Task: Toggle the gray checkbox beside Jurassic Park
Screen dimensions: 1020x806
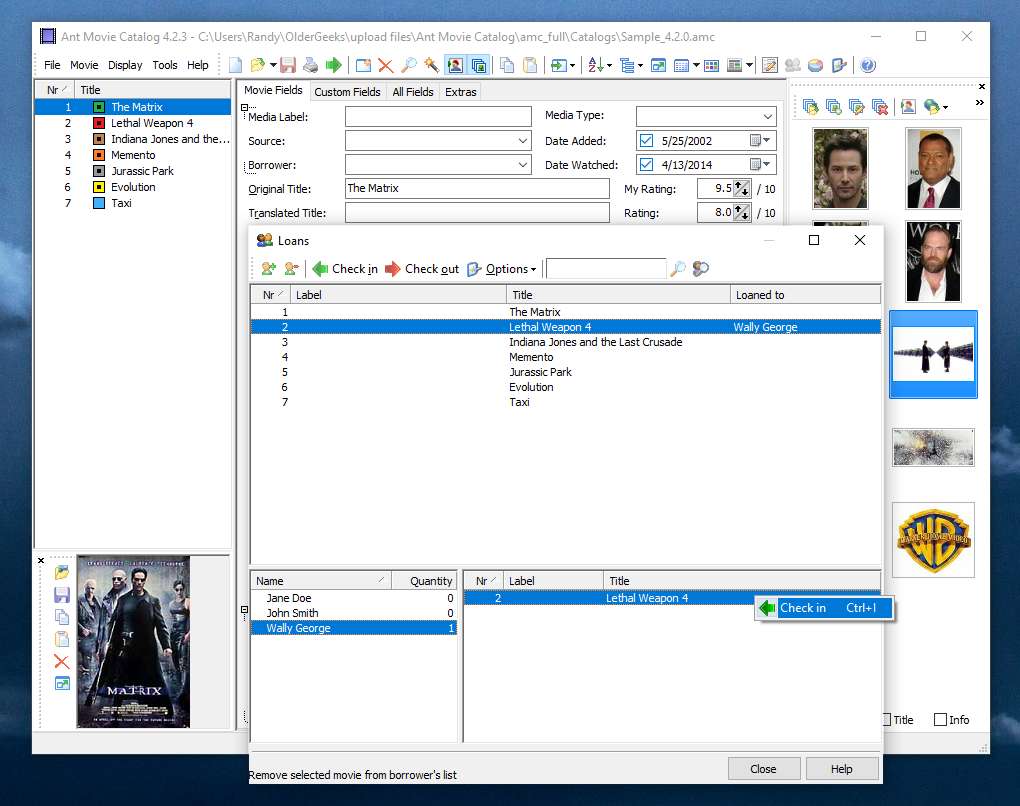Action: [99, 171]
